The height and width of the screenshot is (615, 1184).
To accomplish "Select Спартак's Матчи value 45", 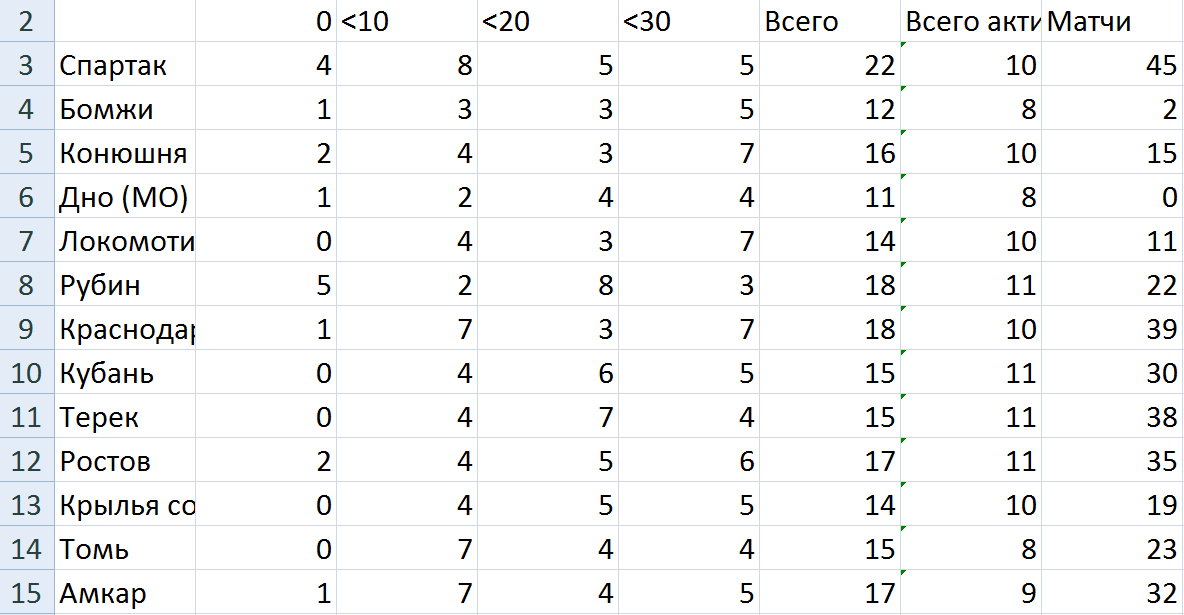I will pos(1112,66).
